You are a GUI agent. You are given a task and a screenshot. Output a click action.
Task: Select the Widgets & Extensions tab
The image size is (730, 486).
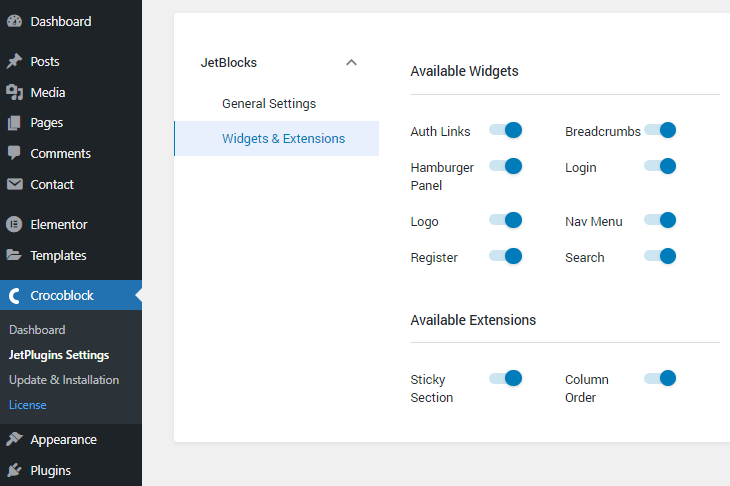[277, 138]
